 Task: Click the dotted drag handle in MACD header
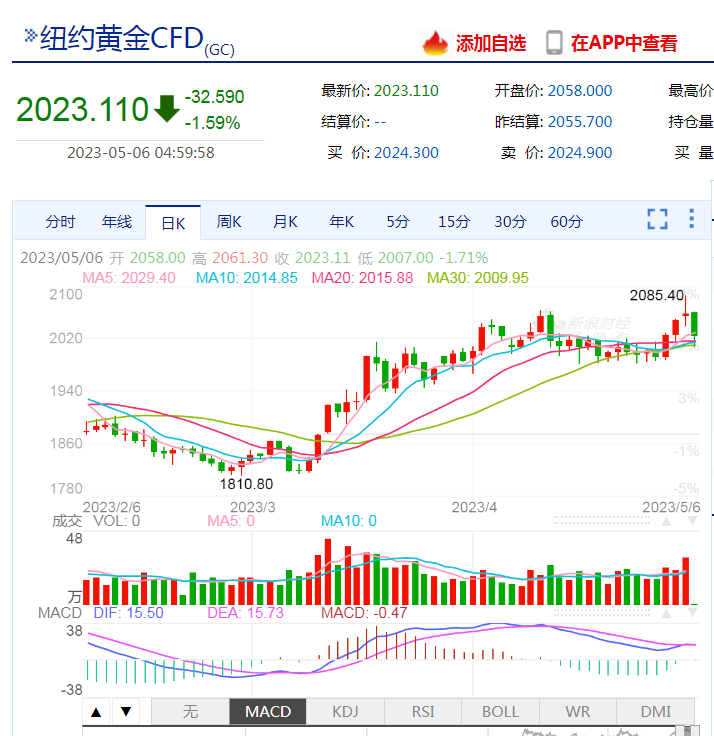602,612
